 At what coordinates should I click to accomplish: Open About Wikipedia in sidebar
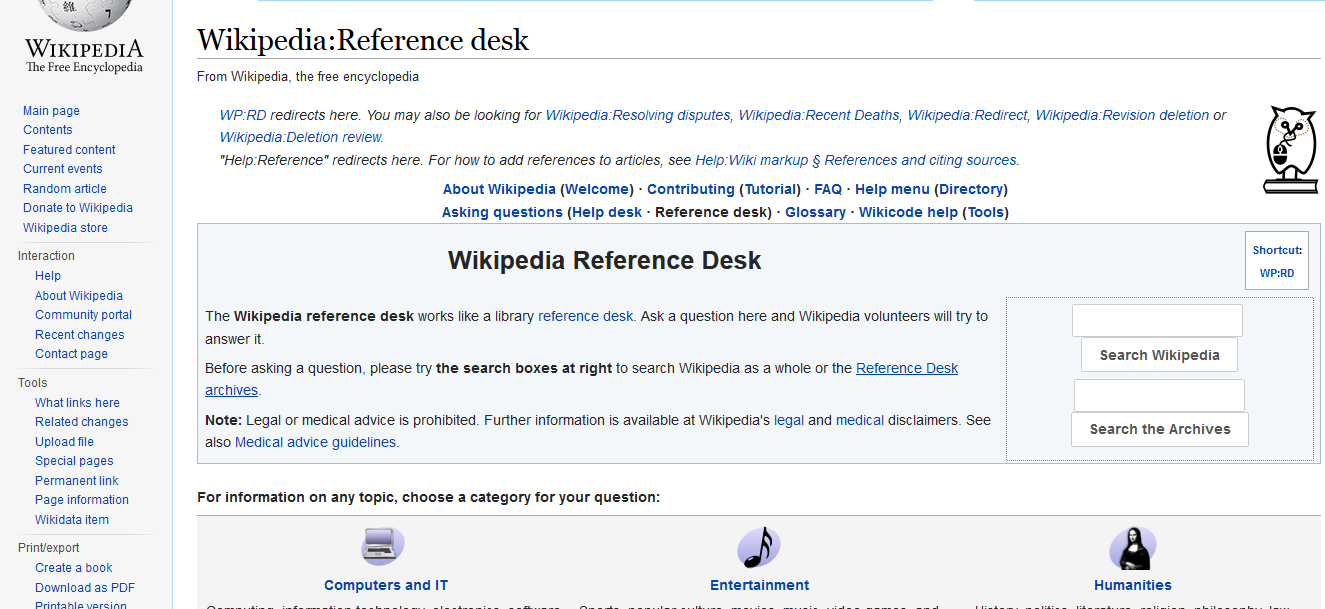point(79,296)
